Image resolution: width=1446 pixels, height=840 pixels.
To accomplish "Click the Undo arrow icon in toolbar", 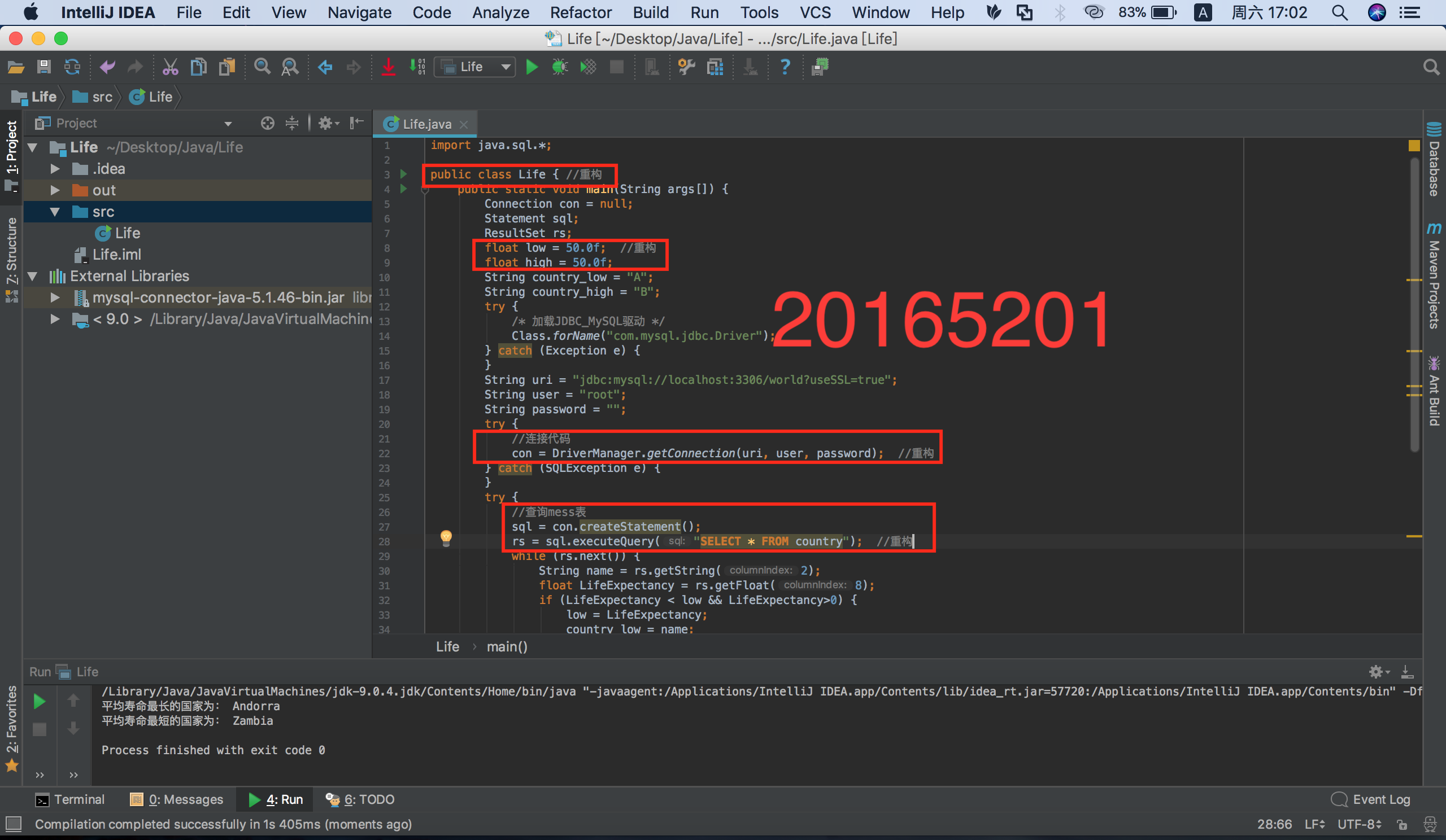I will (x=107, y=67).
